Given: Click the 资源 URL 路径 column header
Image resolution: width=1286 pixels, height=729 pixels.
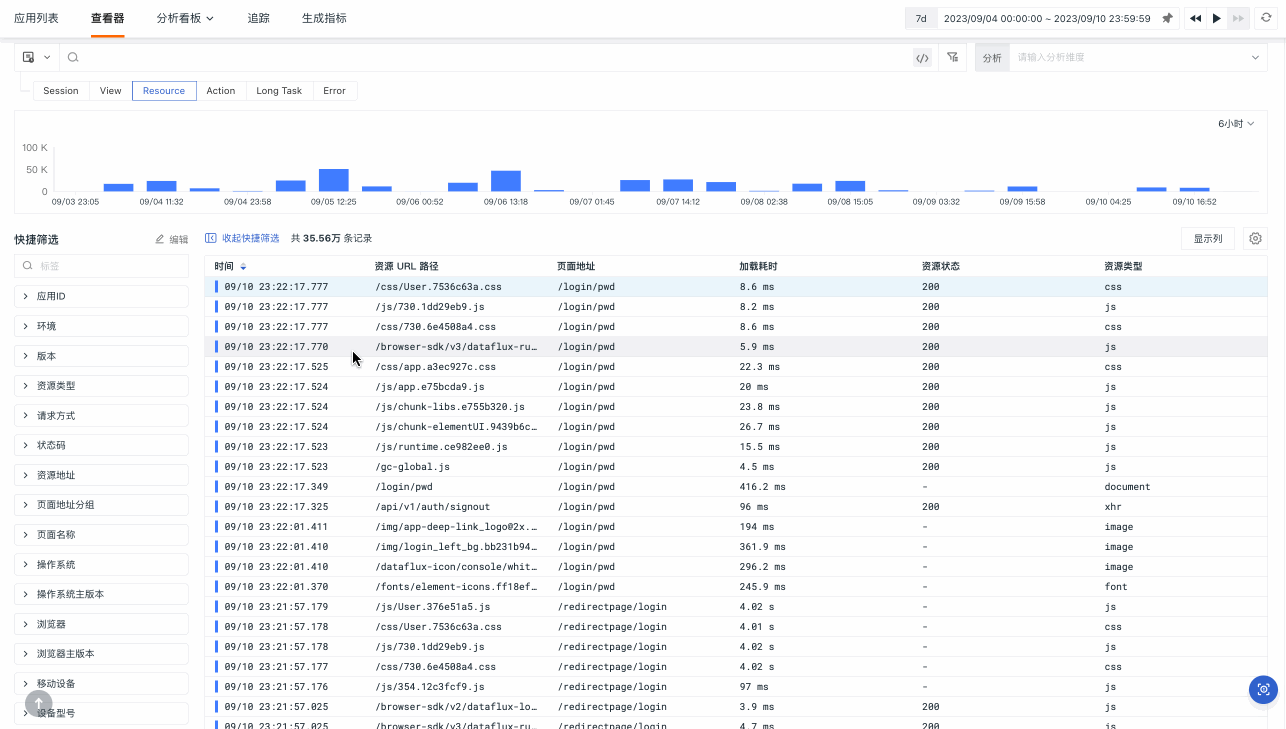Looking at the screenshot, I should pyautogui.click(x=406, y=267).
